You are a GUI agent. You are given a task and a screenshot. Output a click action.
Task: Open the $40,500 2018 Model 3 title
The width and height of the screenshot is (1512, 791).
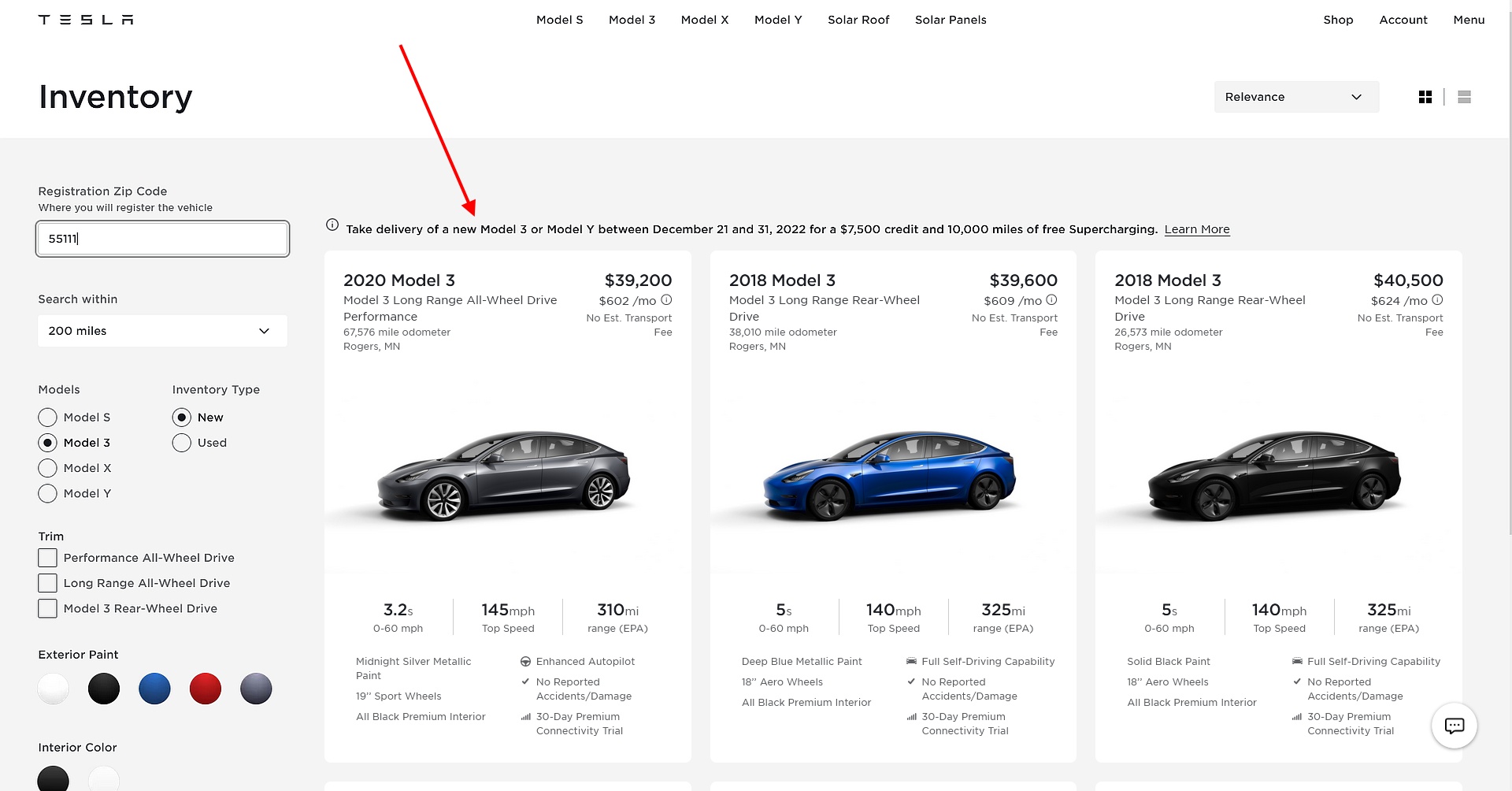coord(1168,280)
